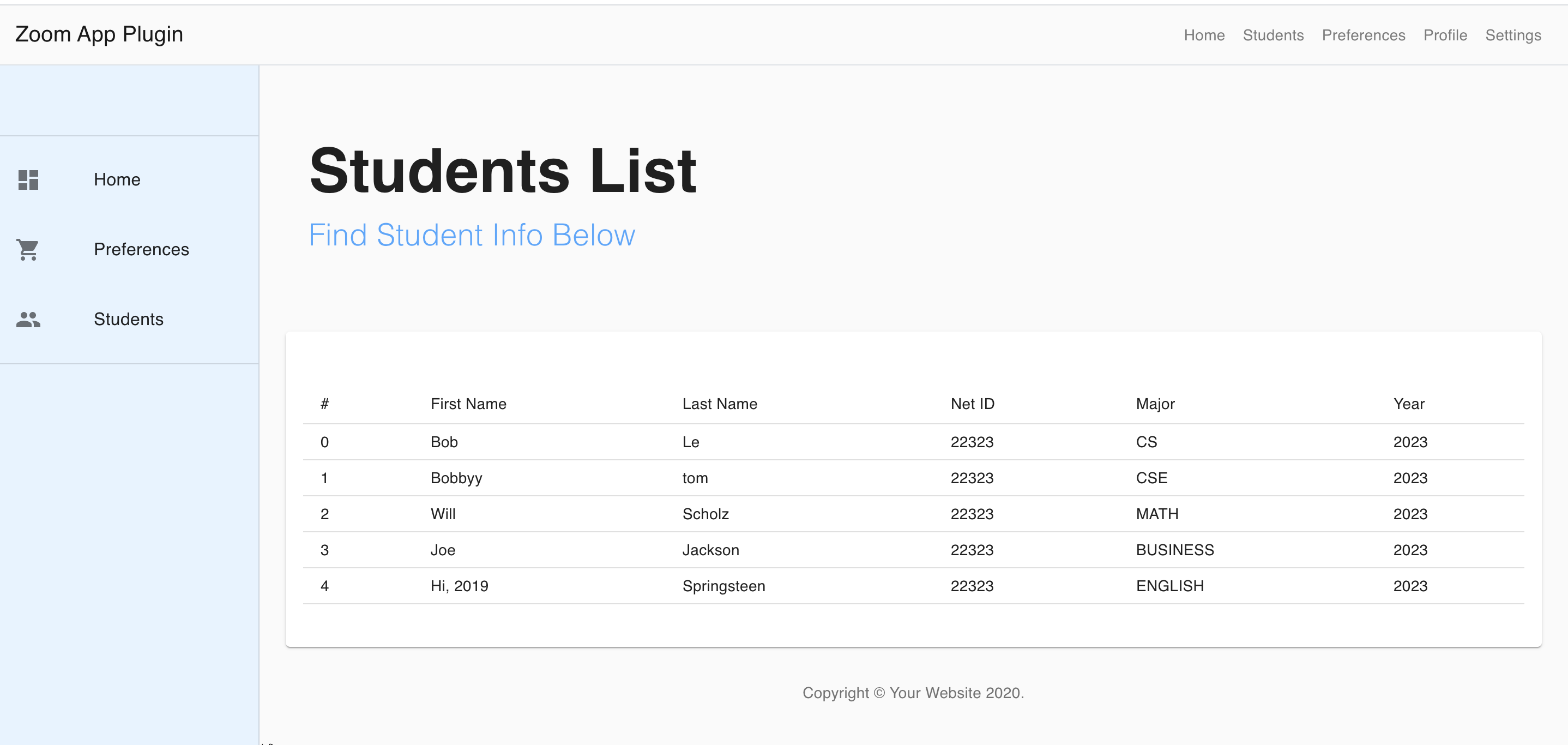Click the First Name column header
The height and width of the screenshot is (745, 1568).
[x=468, y=404]
